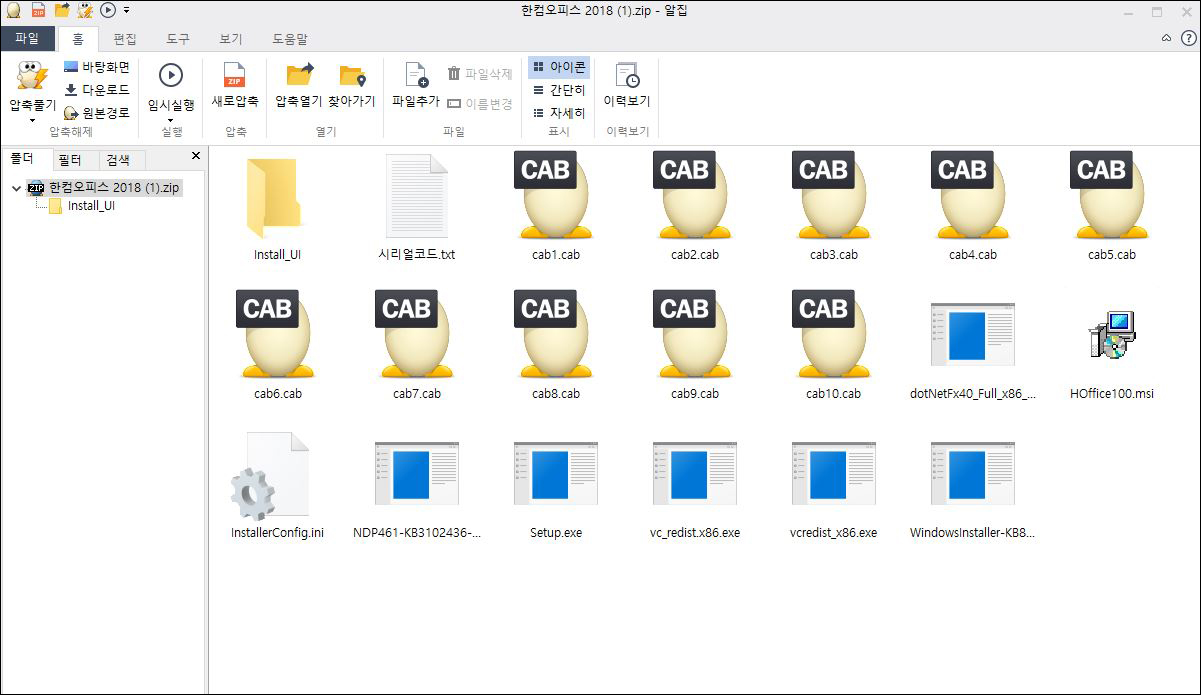Select 간단히 simple view mode
The image size is (1201, 695).
pyautogui.click(x=559, y=90)
